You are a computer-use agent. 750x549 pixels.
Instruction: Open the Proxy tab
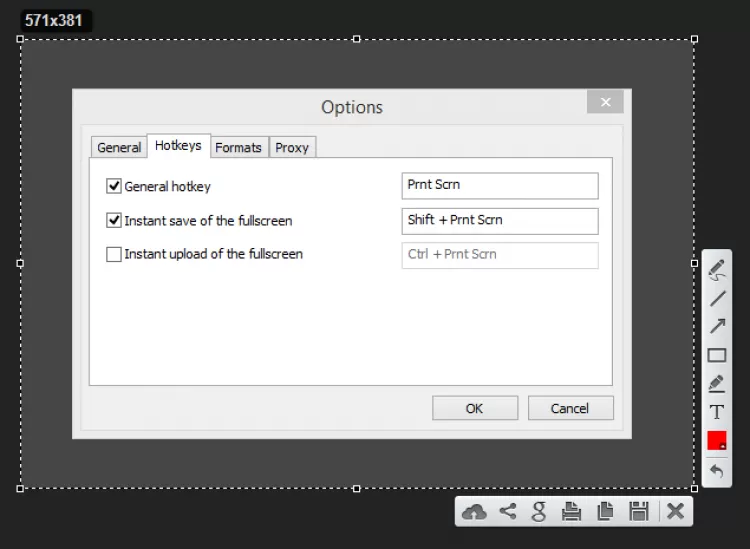click(292, 148)
